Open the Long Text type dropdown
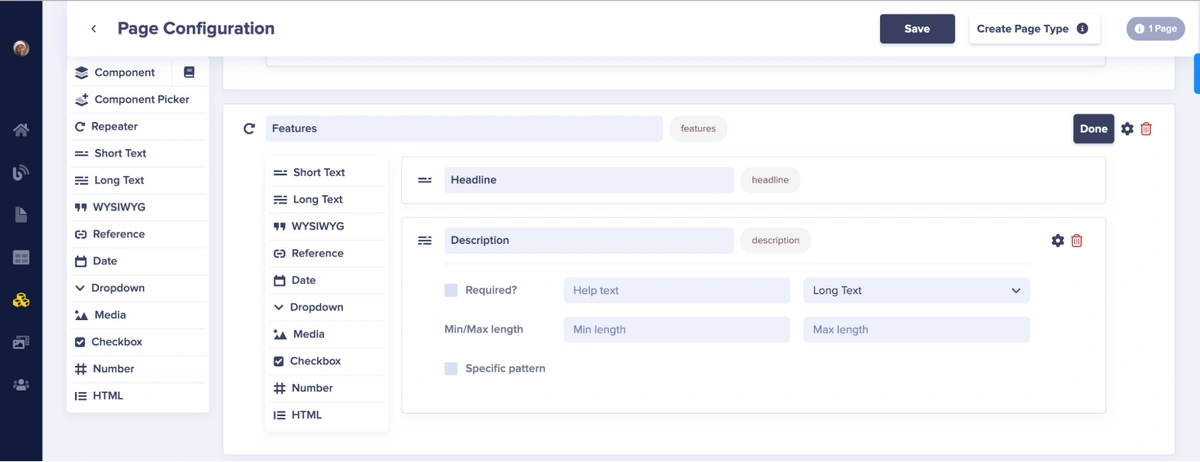Screen dimensions: 1200x462 coord(915,291)
